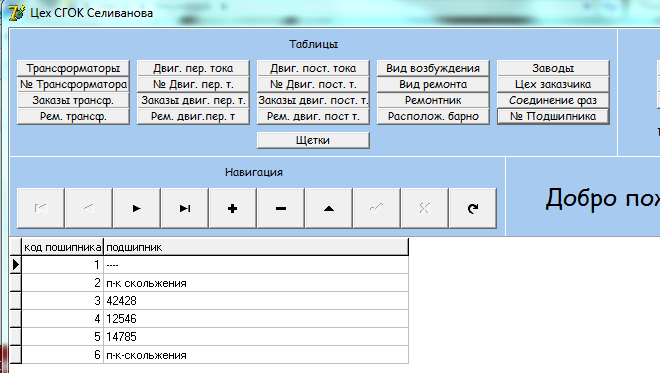
Task: Select code cell with value 1
Action: tap(63, 265)
